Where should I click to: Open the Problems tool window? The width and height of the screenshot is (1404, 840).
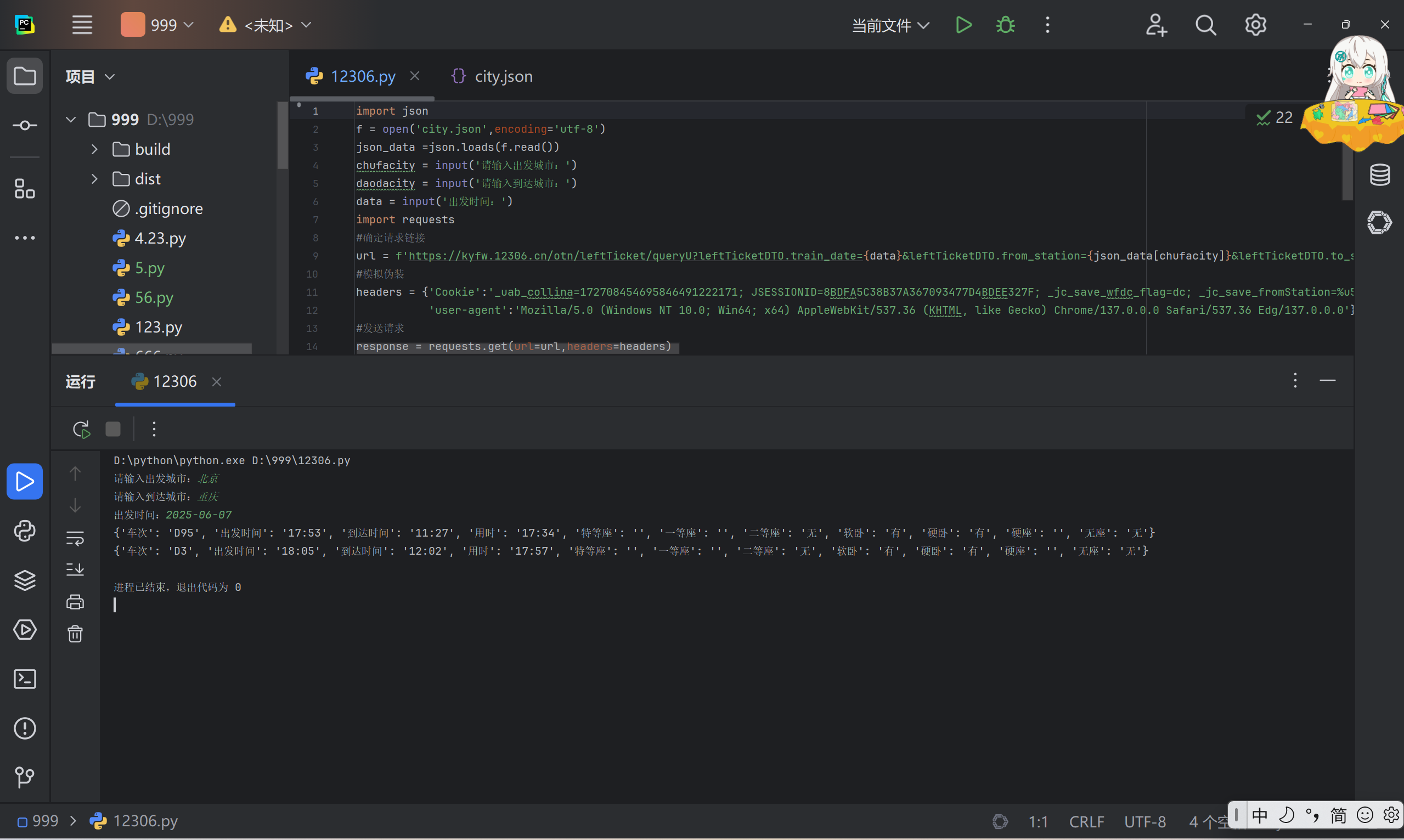[24, 728]
